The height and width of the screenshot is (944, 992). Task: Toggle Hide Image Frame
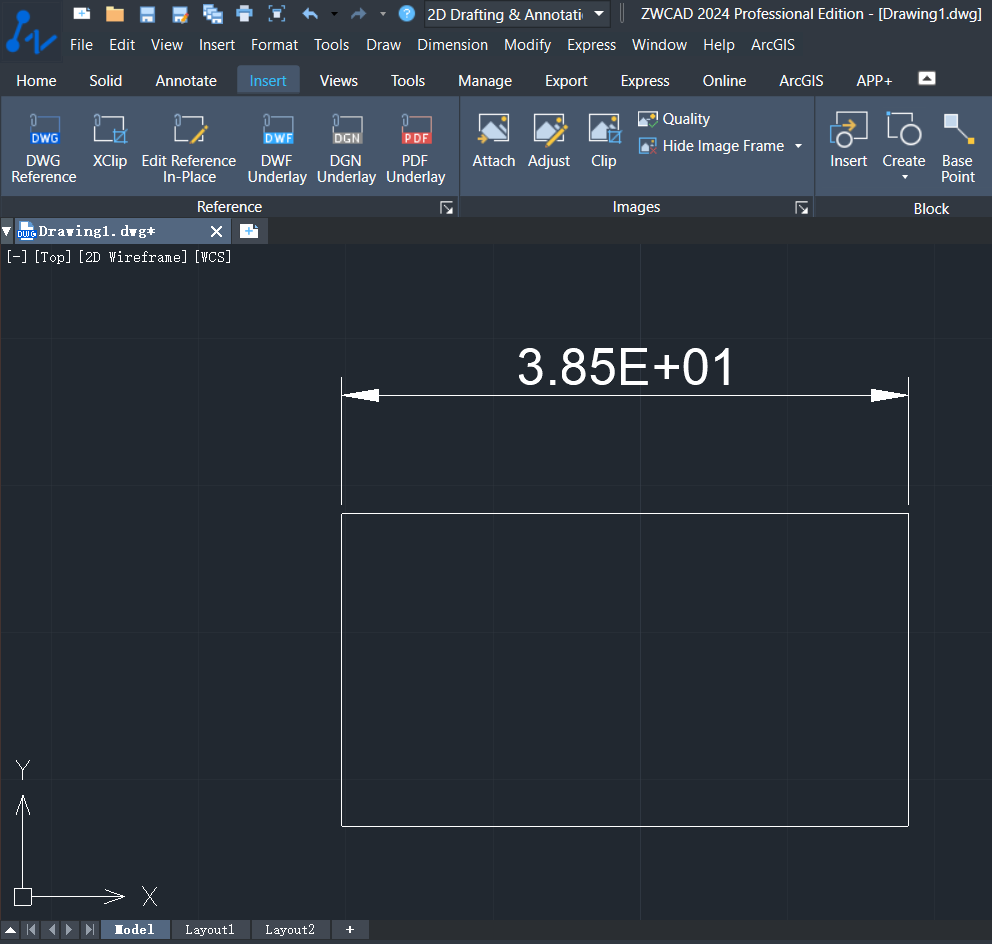[x=712, y=146]
